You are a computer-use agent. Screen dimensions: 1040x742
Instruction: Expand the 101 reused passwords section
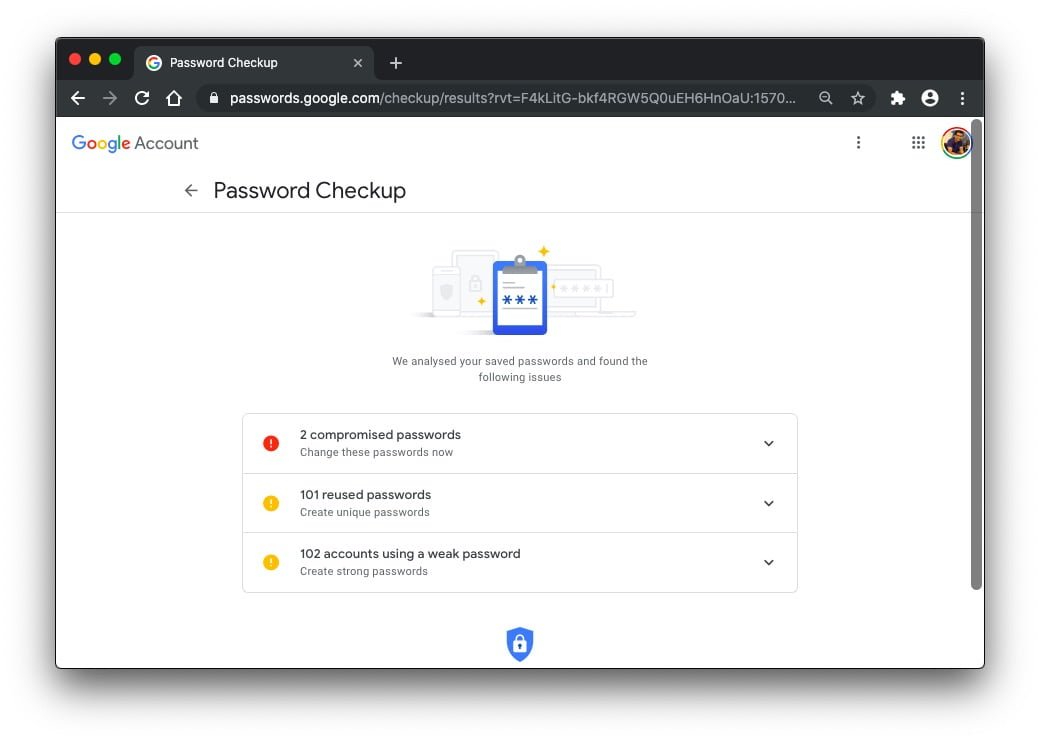point(769,503)
